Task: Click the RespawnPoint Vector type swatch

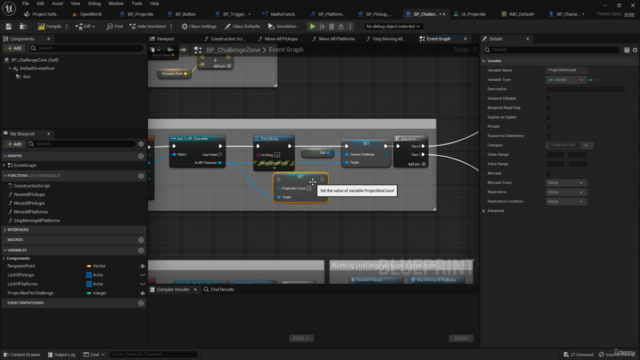Action: pyautogui.click(x=89, y=266)
